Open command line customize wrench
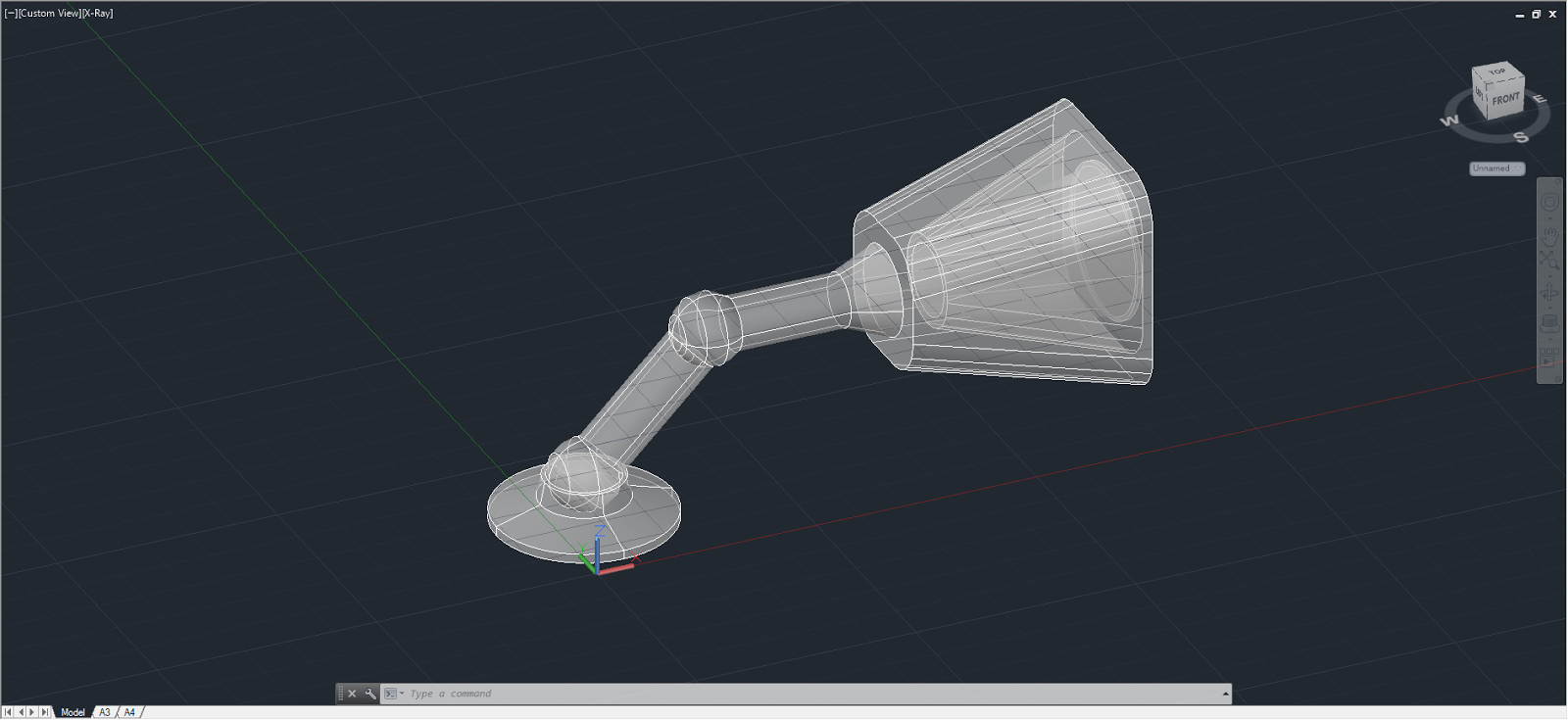 tap(370, 694)
